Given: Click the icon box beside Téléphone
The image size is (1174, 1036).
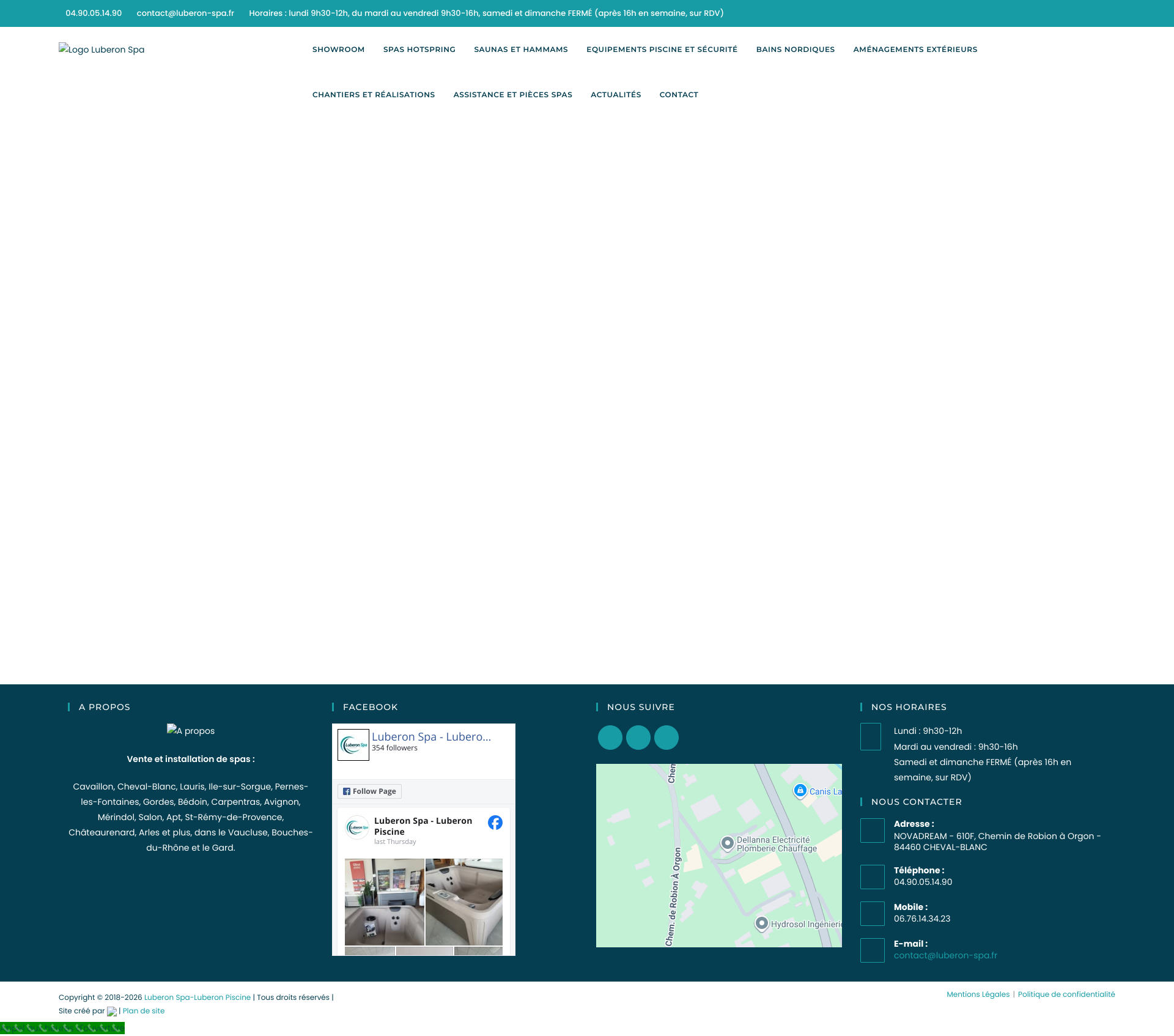Looking at the screenshot, I should pos(873,877).
